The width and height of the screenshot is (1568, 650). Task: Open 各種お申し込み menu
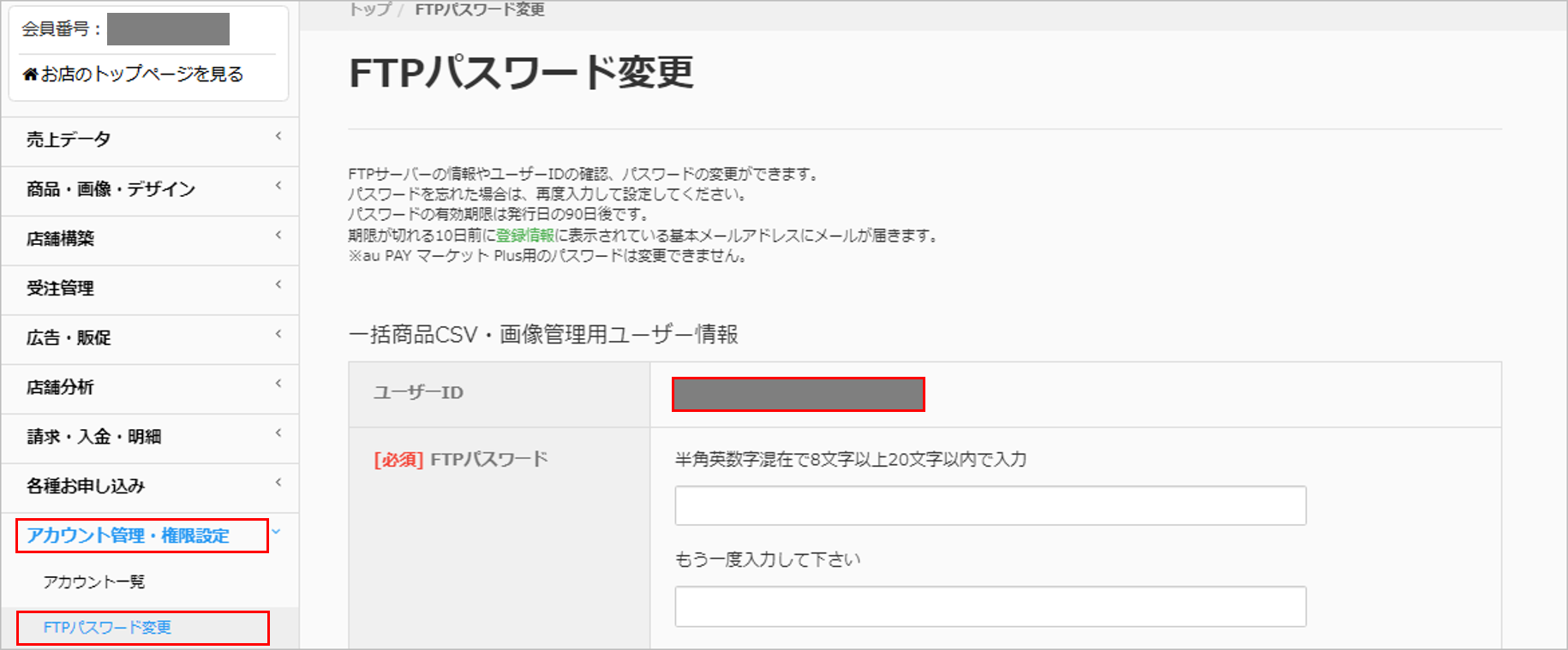click(x=86, y=486)
